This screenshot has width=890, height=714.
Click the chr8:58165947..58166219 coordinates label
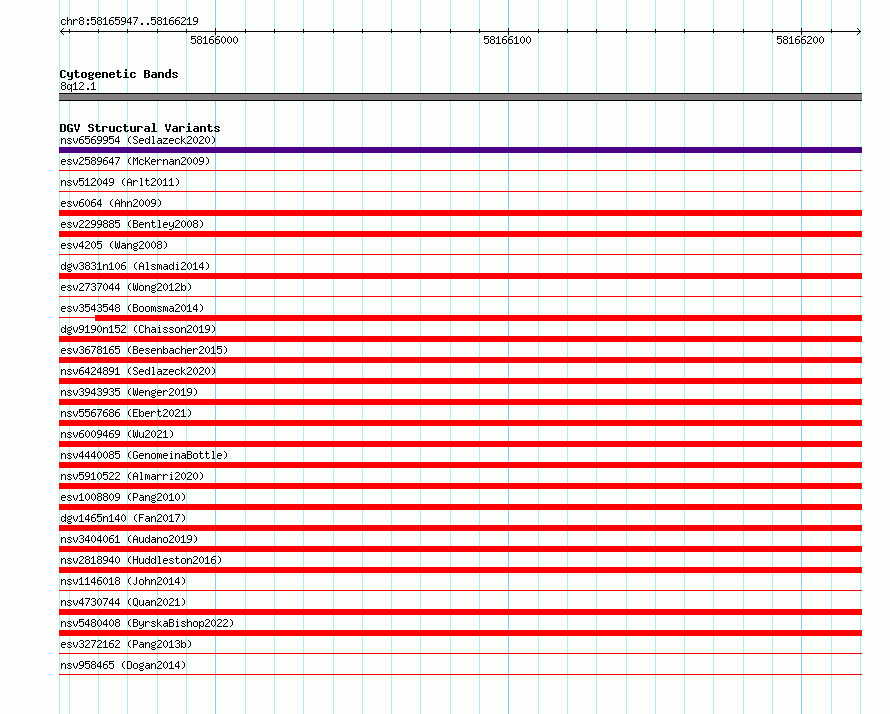[x=129, y=21]
